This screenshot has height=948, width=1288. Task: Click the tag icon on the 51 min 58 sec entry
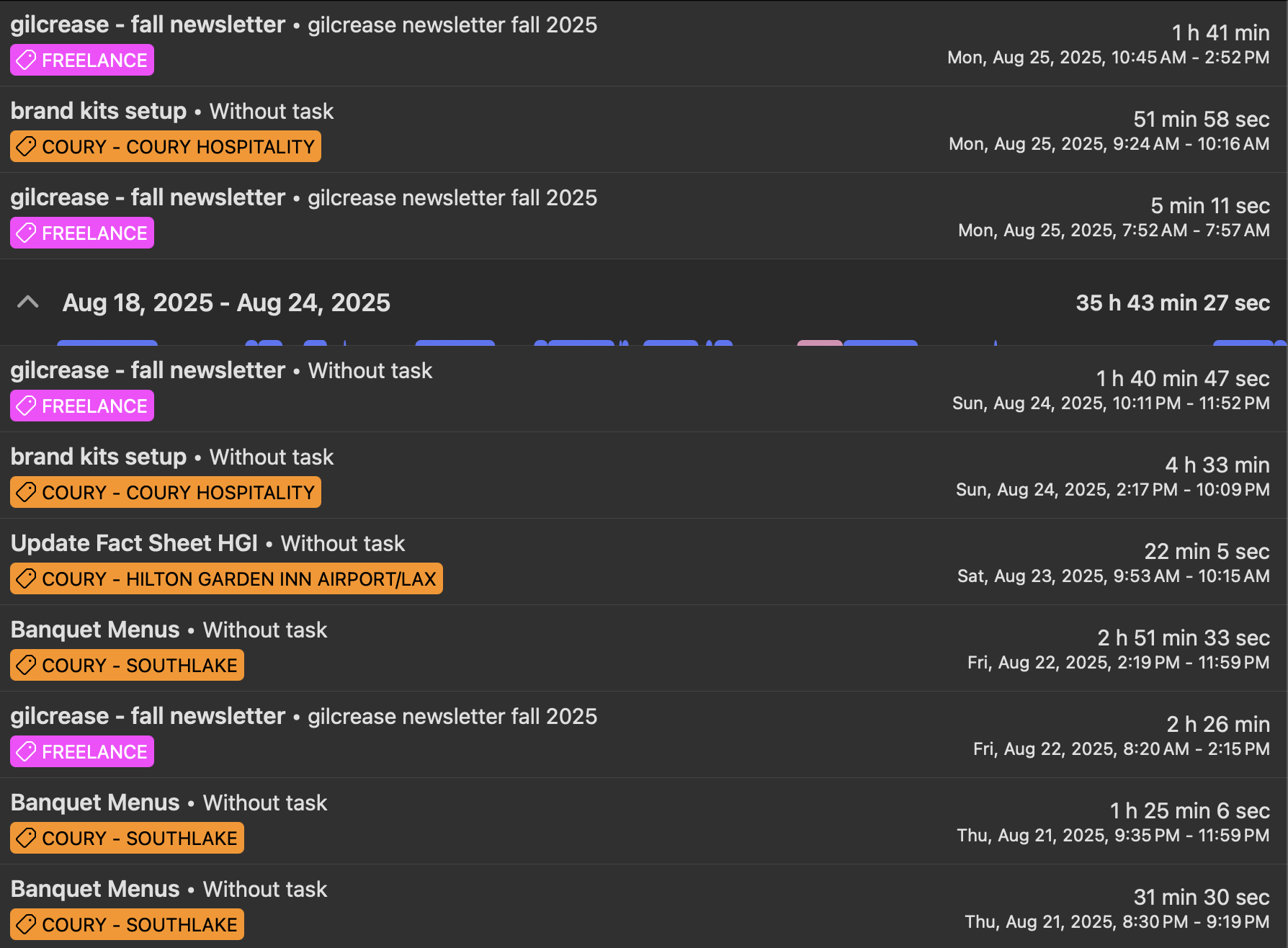tap(27, 147)
